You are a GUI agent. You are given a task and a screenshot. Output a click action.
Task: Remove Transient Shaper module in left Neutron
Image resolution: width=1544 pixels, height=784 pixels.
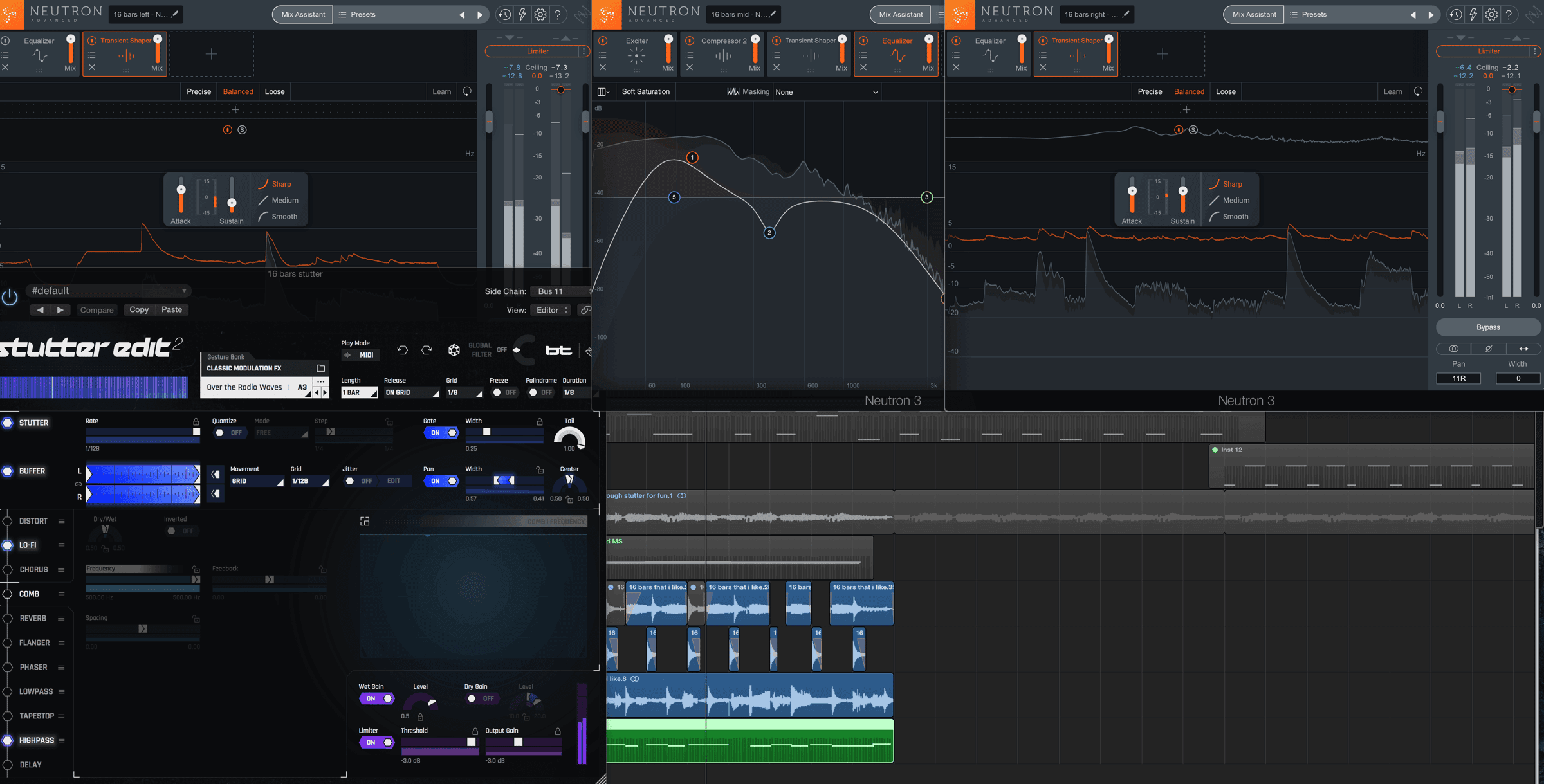pos(92,68)
